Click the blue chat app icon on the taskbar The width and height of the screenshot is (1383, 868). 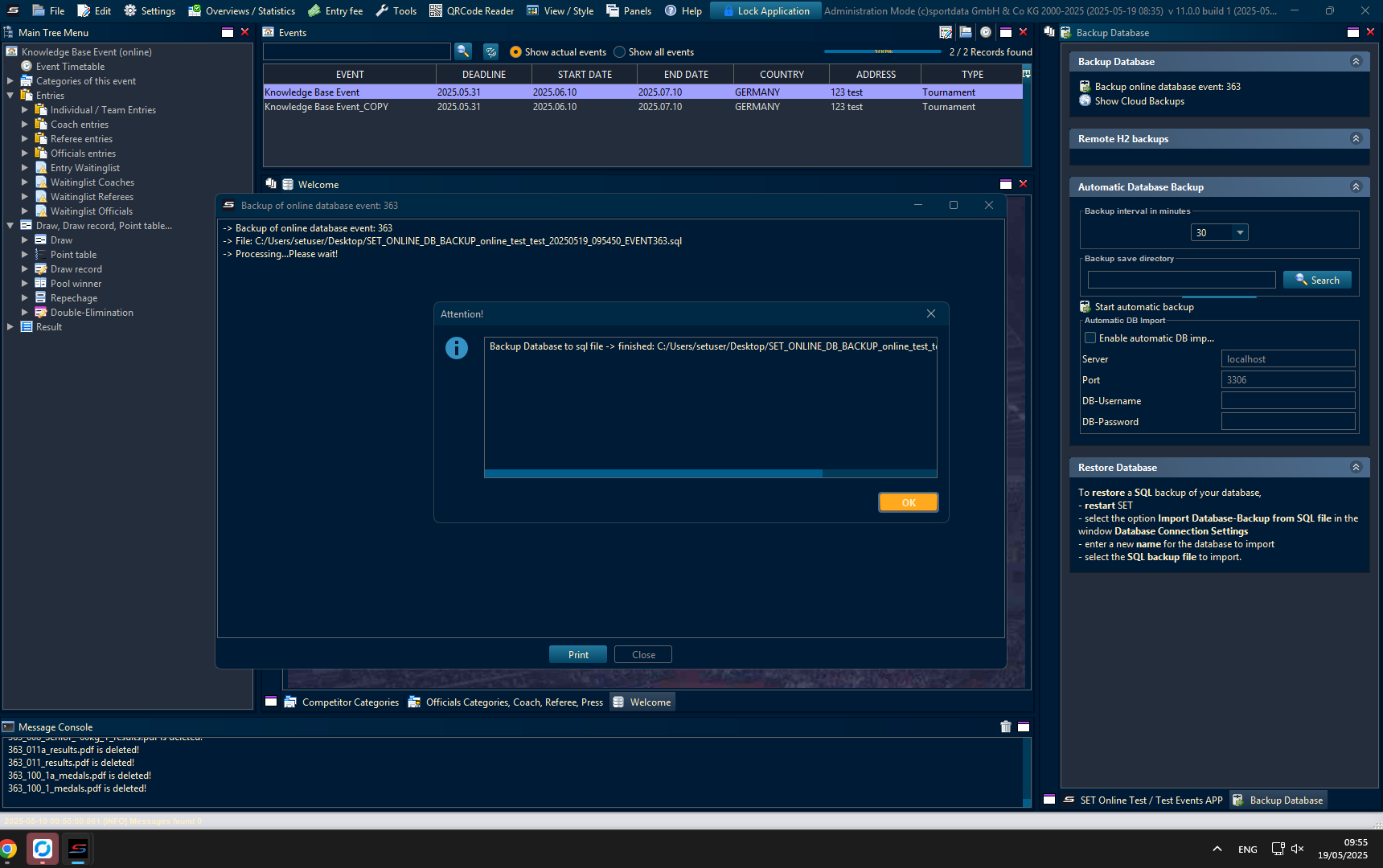tap(43, 849)
